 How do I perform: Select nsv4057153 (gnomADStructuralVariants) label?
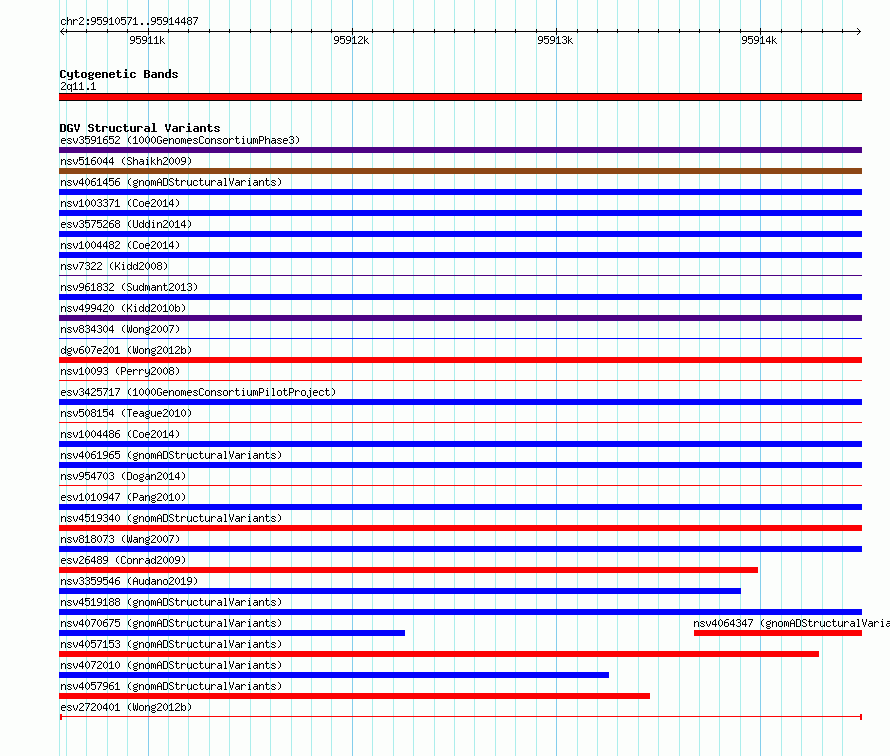tap(171, 644)
